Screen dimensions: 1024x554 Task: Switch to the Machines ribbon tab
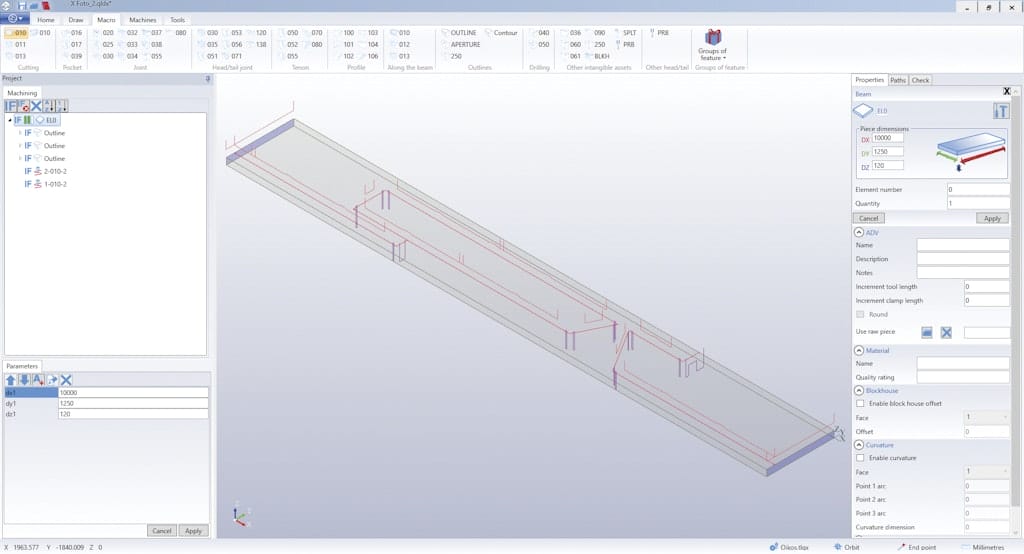point(142,20)
